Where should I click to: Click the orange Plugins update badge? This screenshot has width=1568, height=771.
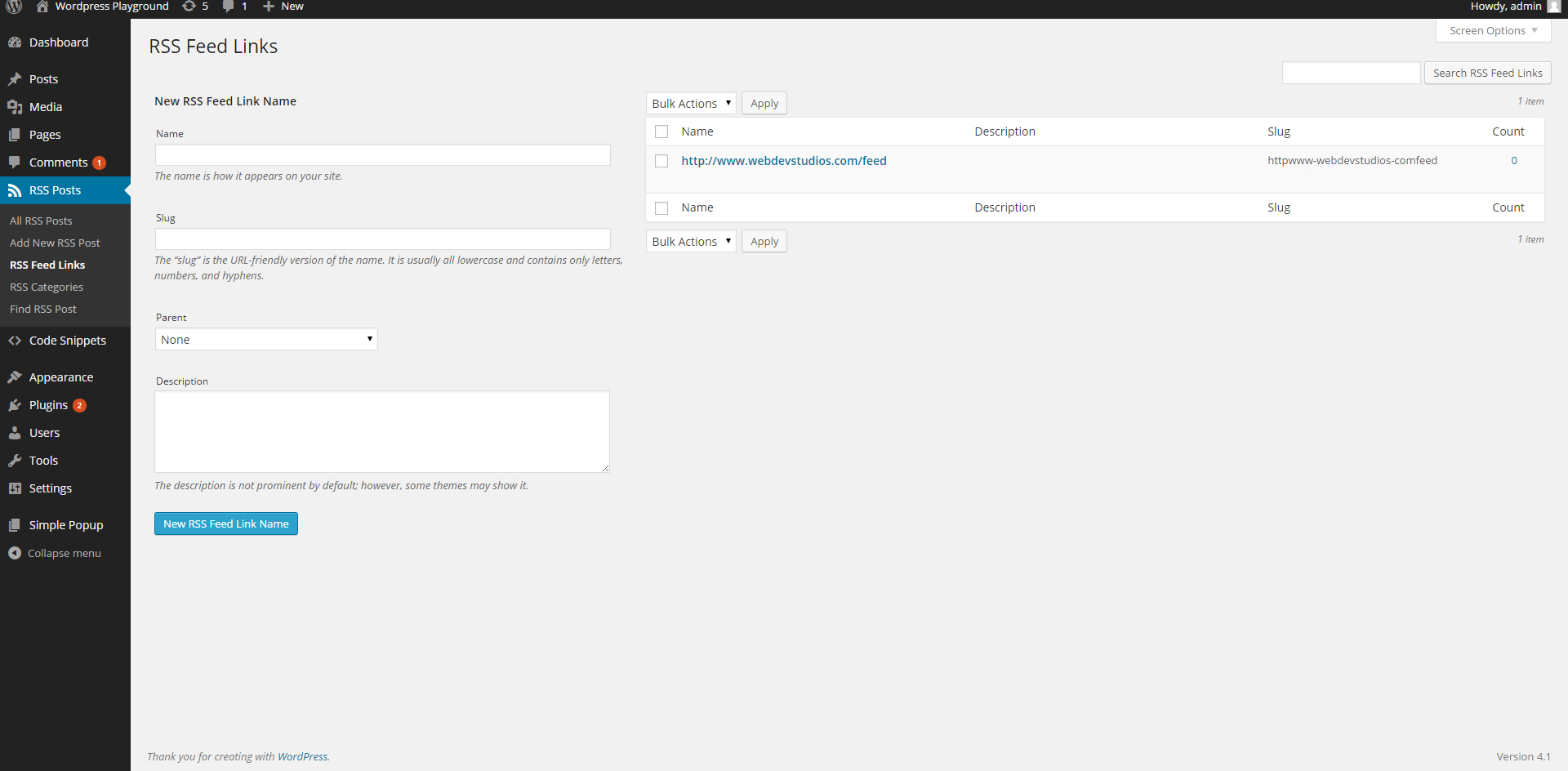click(79, 405)
